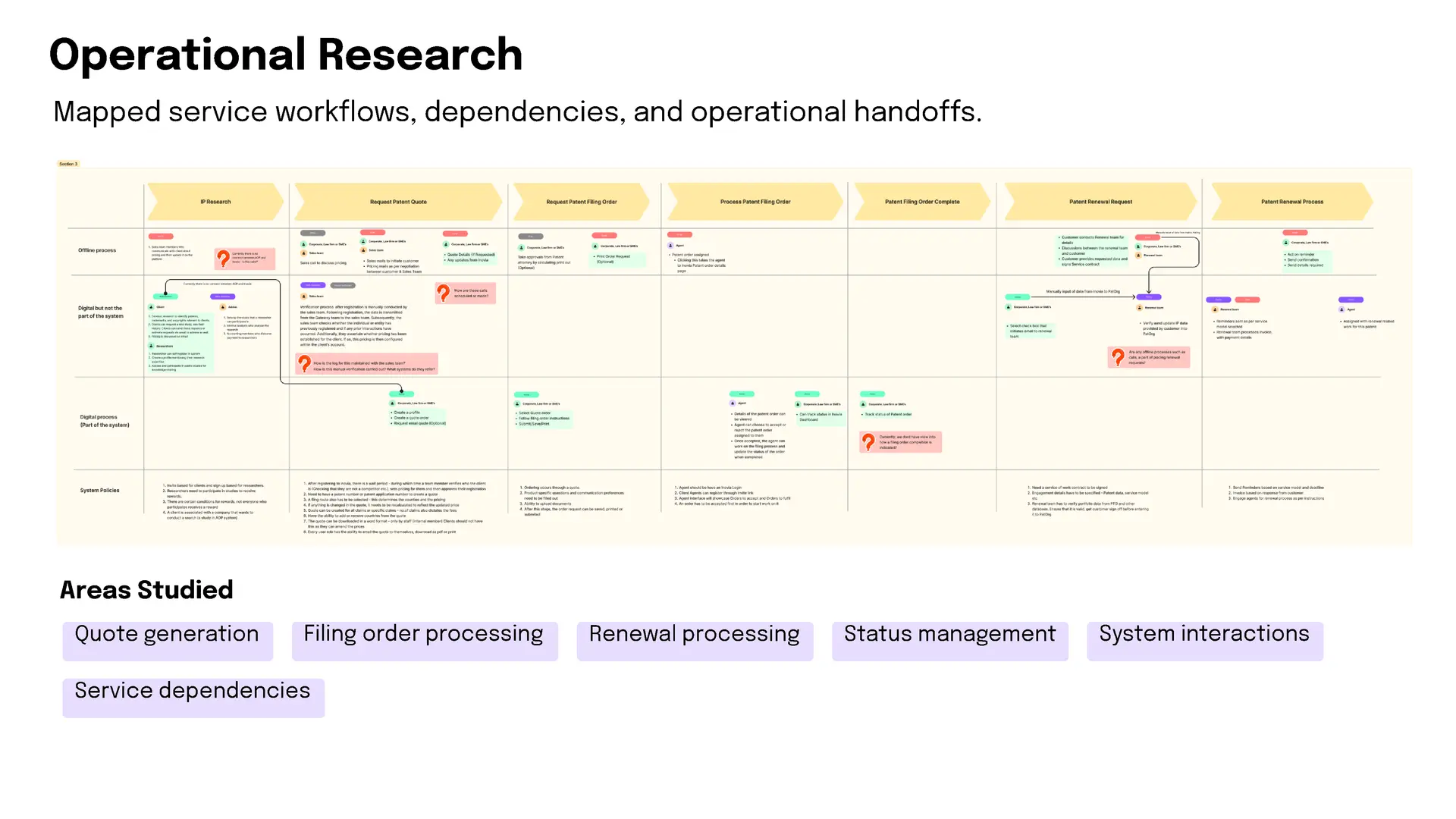The image size is (1456, 819).
Task: Select the Process Patent Filing Order arrow
Action: [x=755, y=202]
